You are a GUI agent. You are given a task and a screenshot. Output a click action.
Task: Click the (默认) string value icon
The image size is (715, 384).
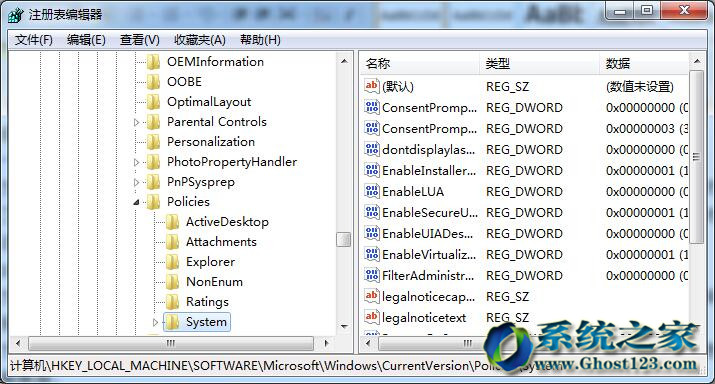[x=372, y=86]
